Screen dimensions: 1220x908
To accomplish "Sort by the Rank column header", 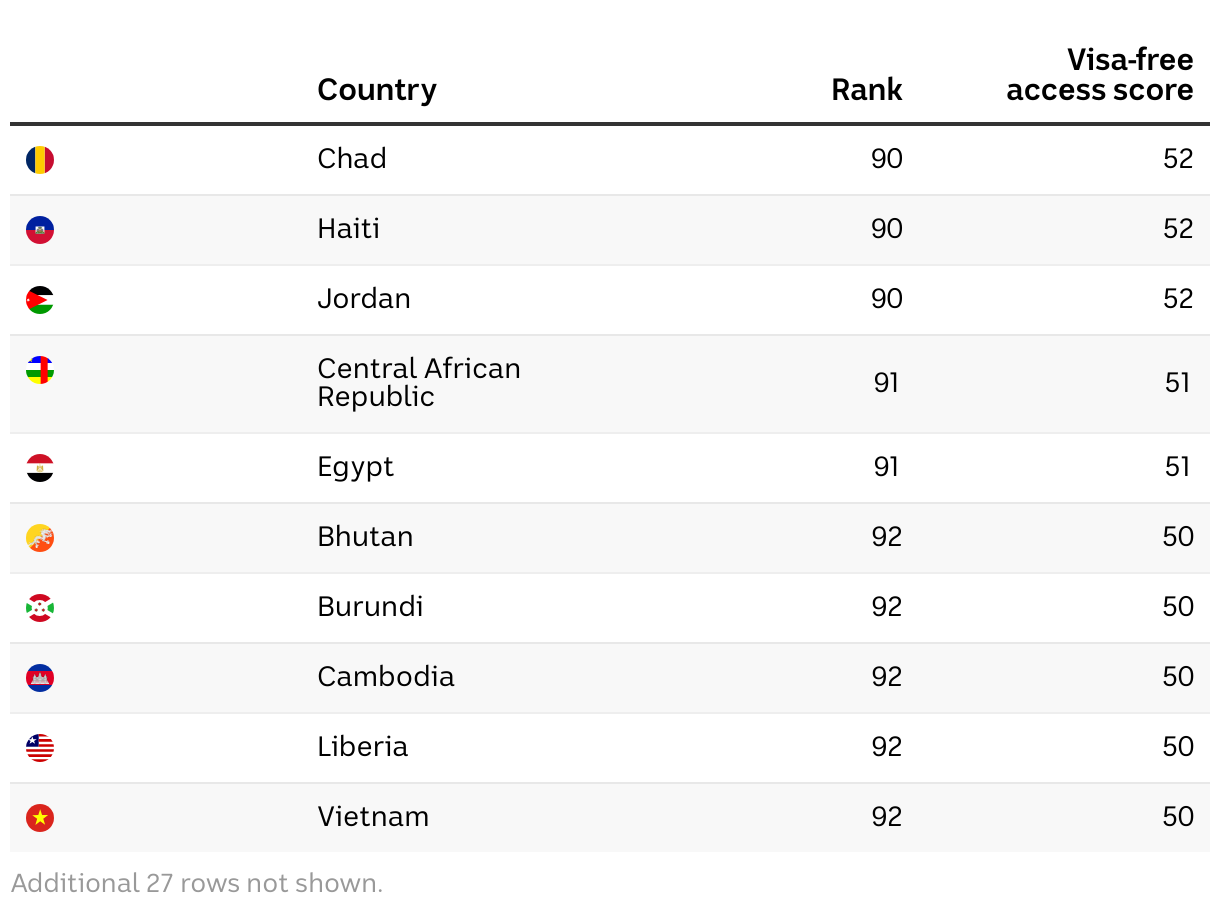I will pos(867,90).
